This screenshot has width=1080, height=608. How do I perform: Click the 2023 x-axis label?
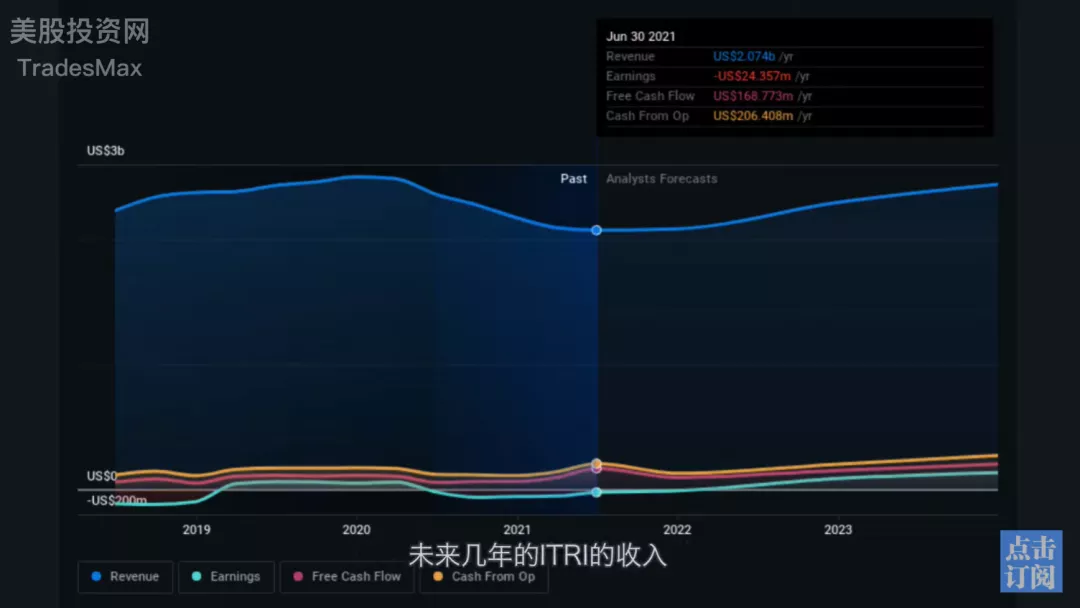pyautogui.click(x=838, y=530)
